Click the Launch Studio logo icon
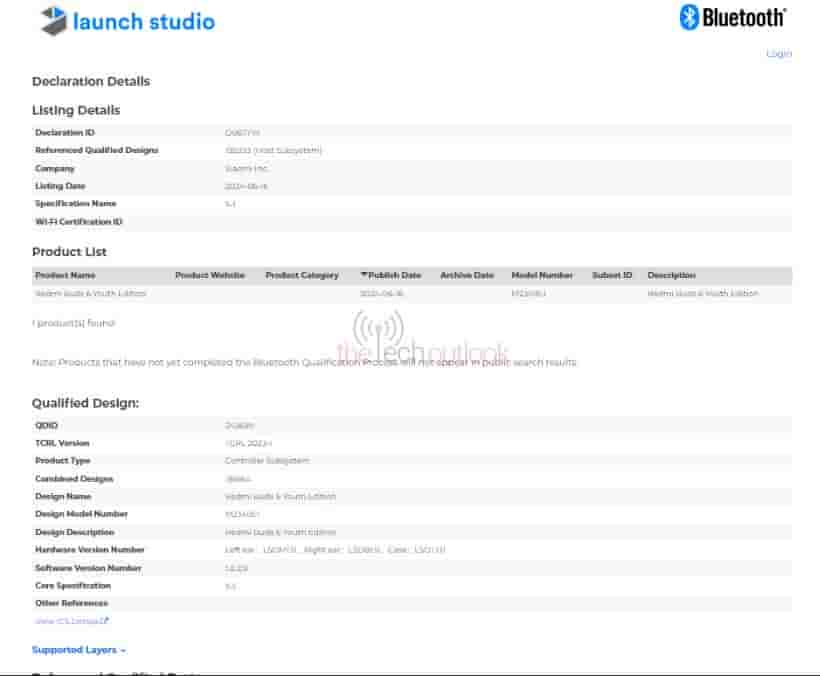 point(53,20)
